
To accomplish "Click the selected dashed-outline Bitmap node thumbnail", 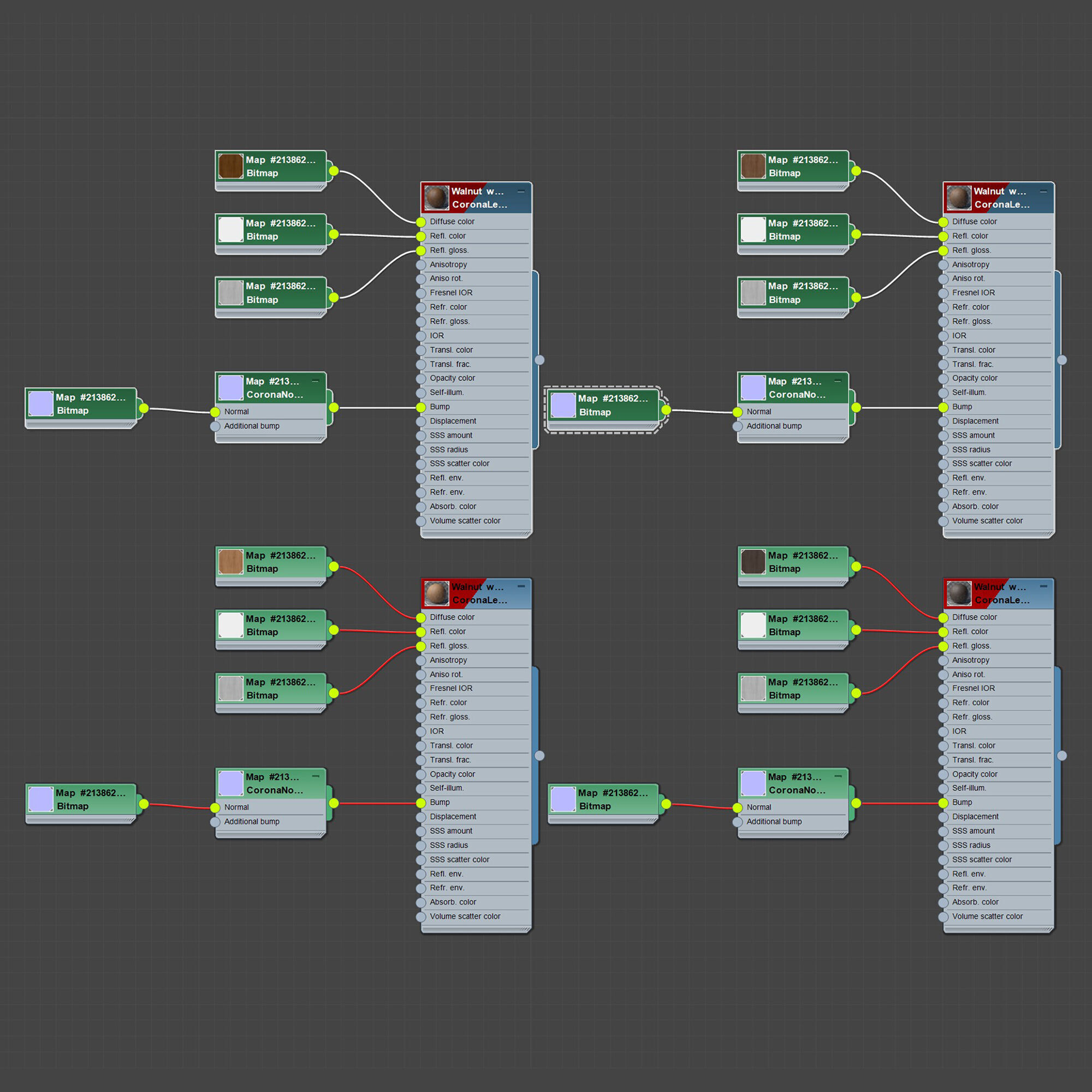I will point(563,405).
